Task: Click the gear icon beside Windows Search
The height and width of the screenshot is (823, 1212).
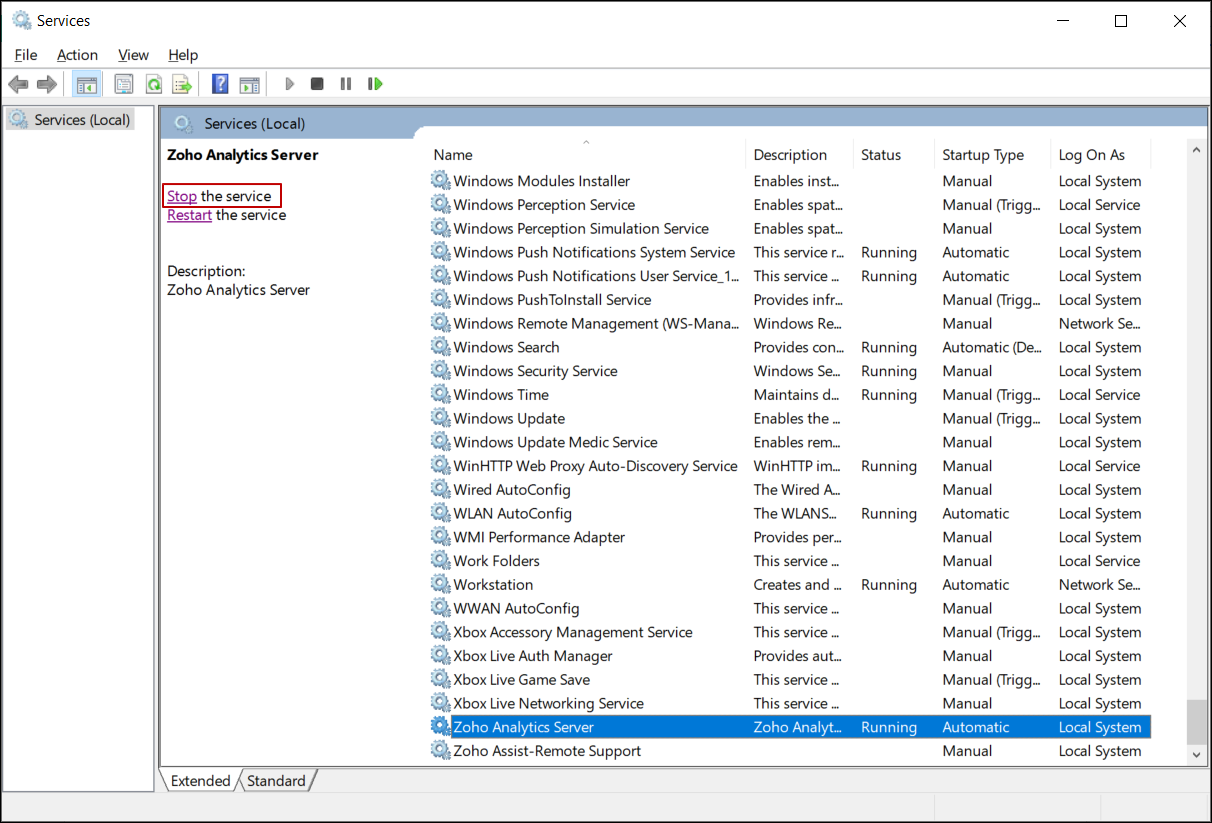Action: (440, 347)
